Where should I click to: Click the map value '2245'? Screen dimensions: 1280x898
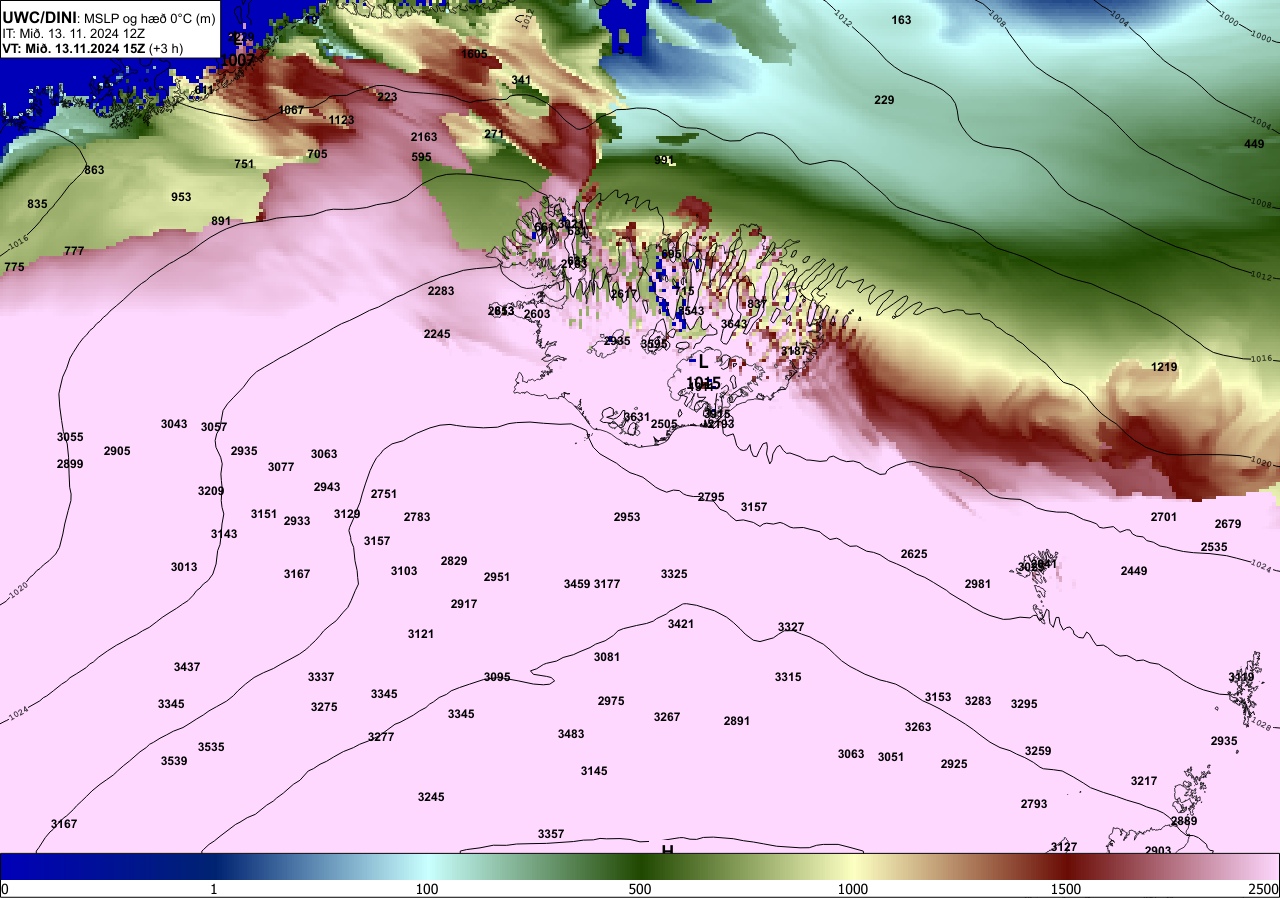(437, 334)
